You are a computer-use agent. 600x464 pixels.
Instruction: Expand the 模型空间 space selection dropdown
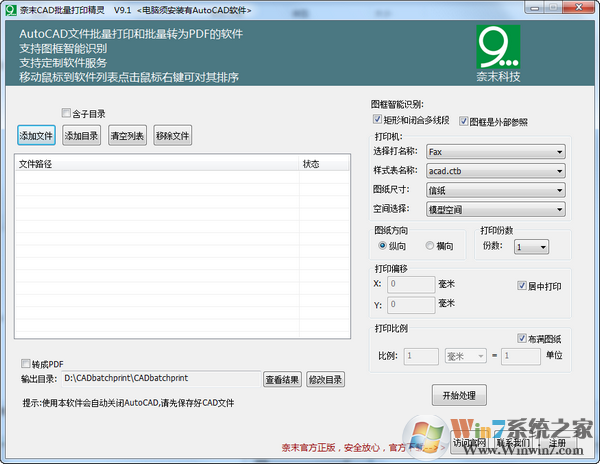[495, 210]
